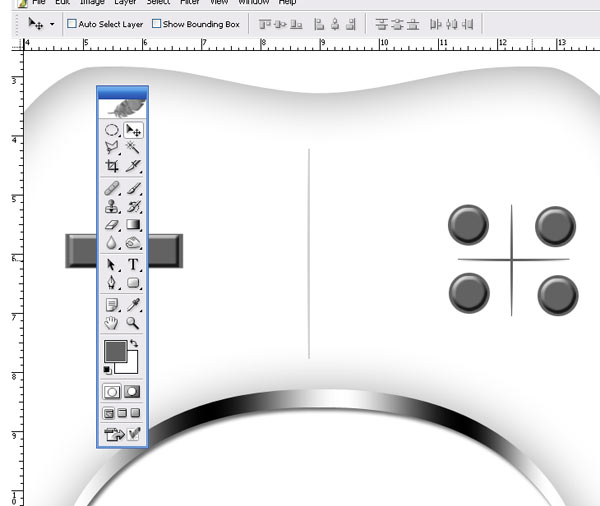Image resolution: width=600 pixels, height=506 pixels.
Task: Align vertical centers of layers
Action: [x=280, y=24]
